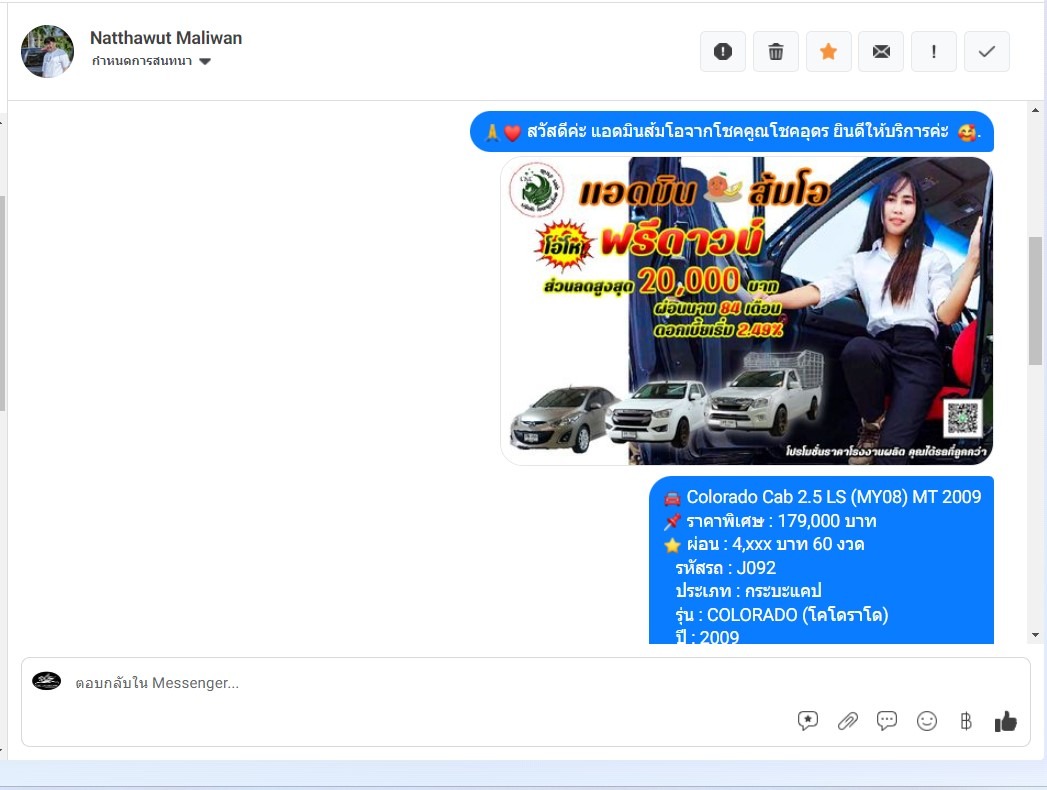
Task: Open emoji picker smiley icon
Action: (927, 721)
